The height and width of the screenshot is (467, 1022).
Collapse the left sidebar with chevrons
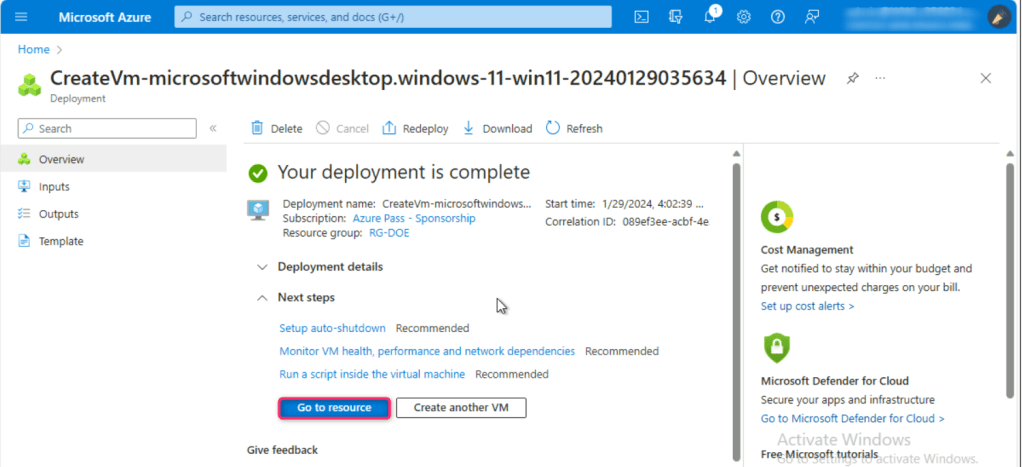pyautogui.click(x=213, y=129)
